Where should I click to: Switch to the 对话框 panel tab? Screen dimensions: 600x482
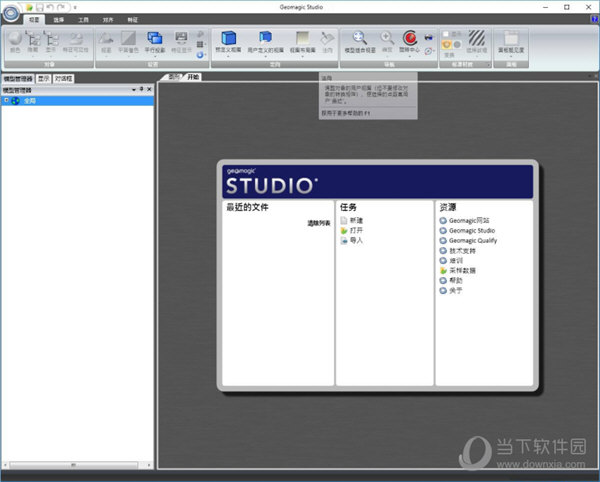(63, 78)
